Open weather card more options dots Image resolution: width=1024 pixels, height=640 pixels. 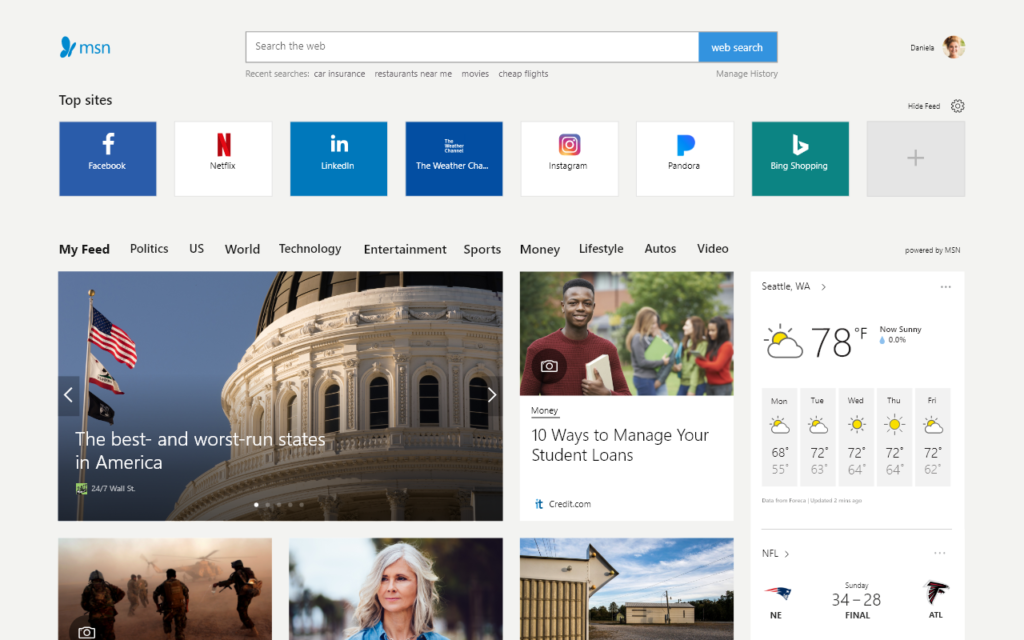(946, 287)
